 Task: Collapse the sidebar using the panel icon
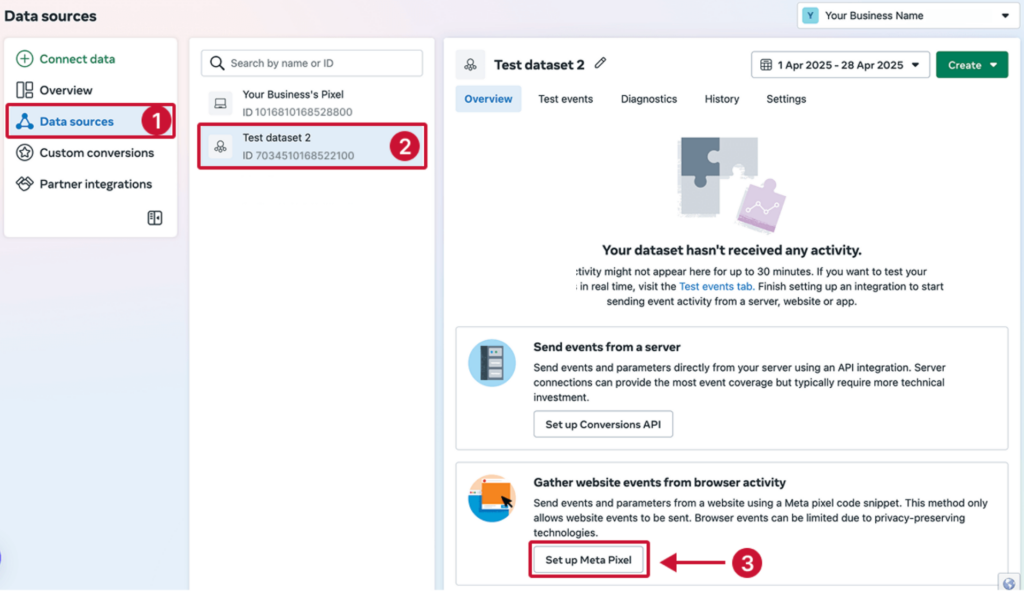click(155, 217)
